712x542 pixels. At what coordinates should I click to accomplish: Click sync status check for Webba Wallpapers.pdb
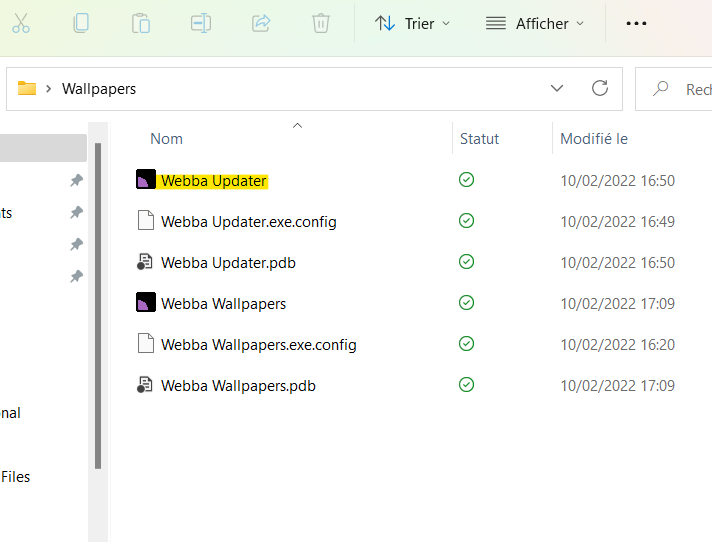tap(466, 384)
